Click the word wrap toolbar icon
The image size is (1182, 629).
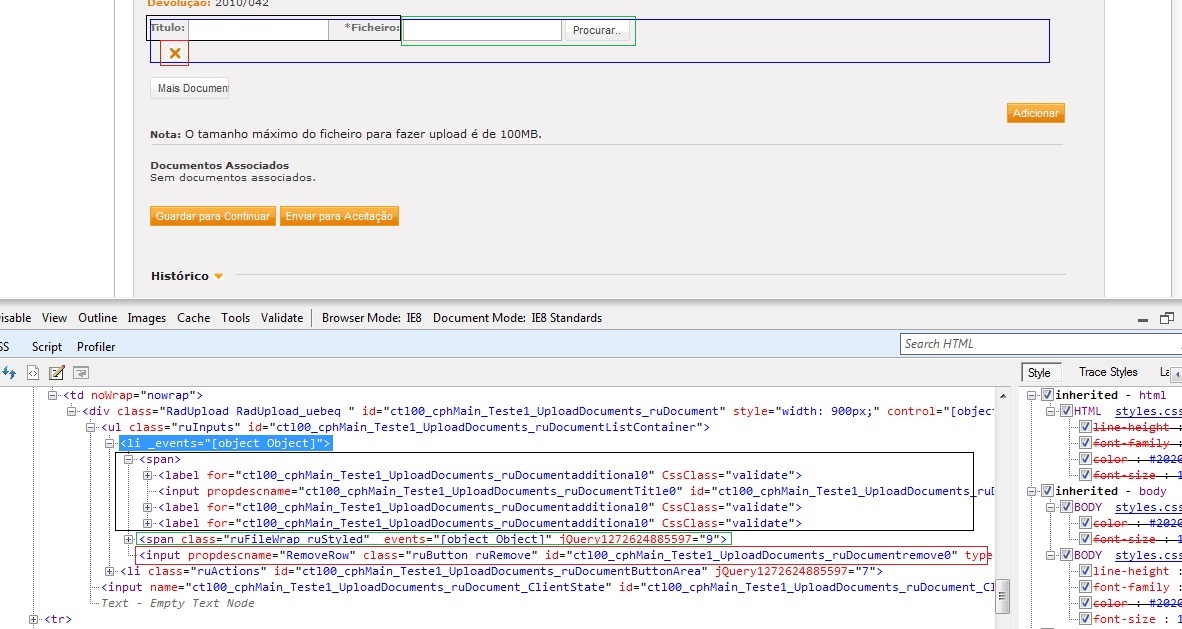click(81, 373)
